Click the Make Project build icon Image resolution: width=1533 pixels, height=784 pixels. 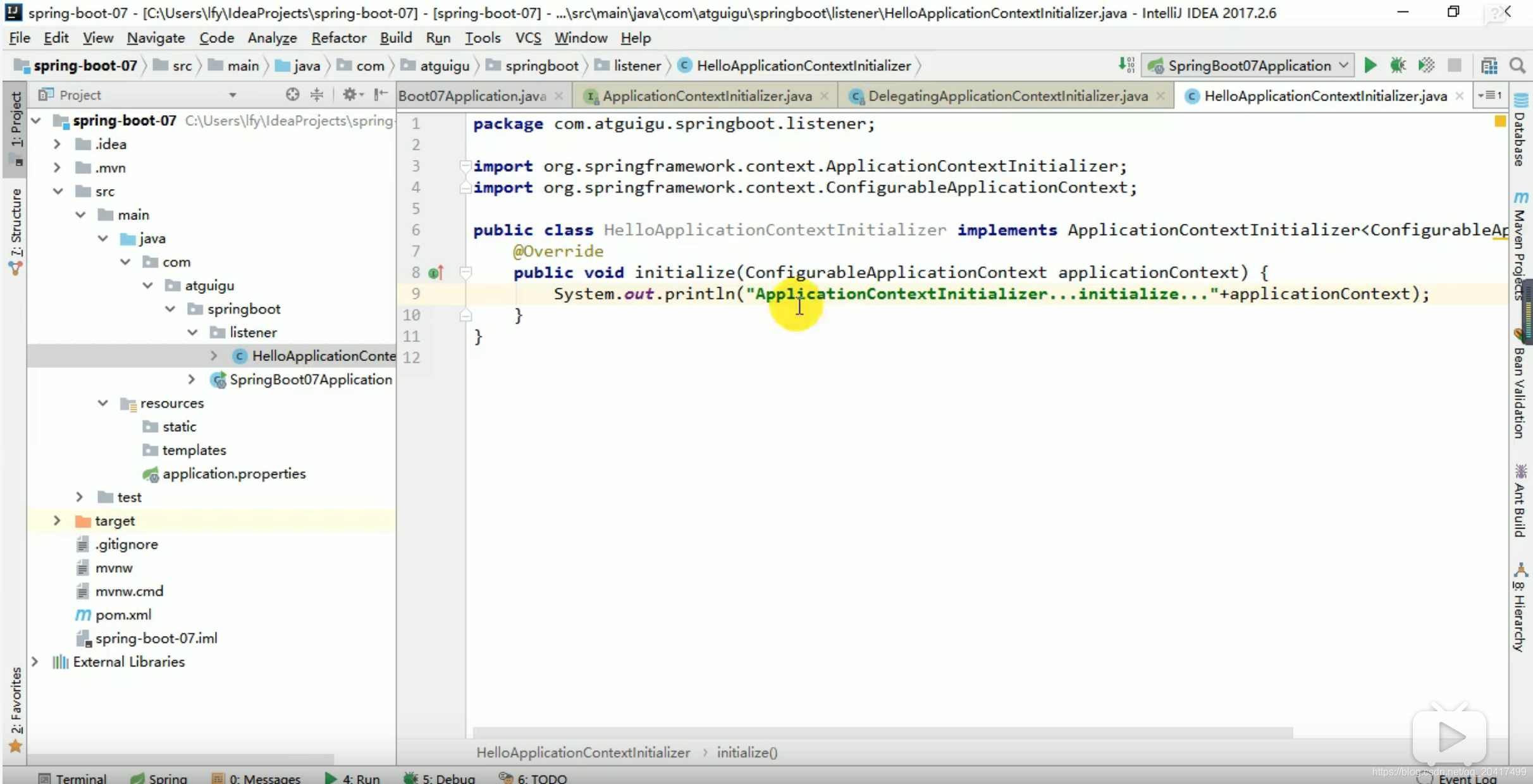1126,65
